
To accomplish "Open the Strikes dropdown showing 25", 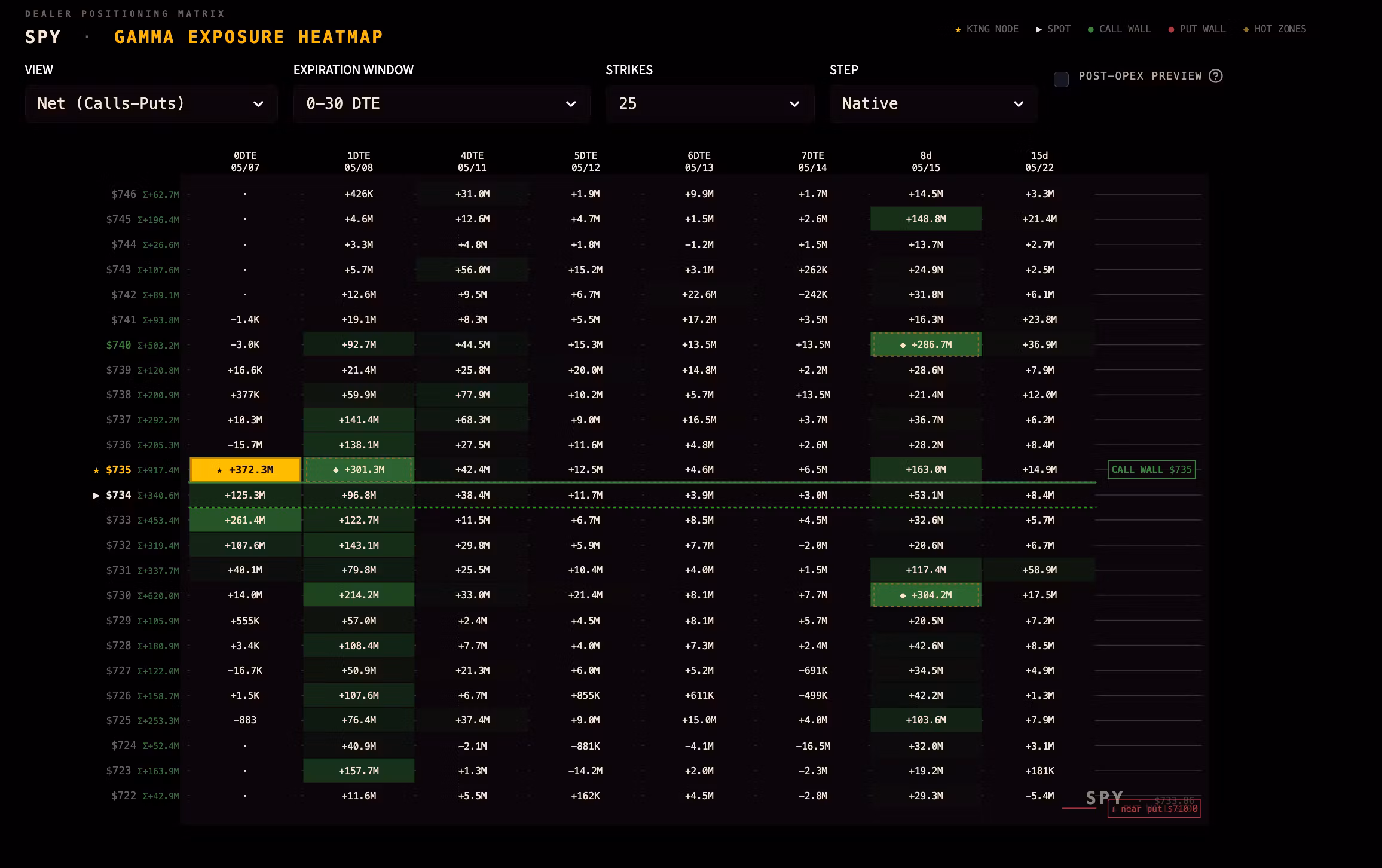I will coord(710,104).
